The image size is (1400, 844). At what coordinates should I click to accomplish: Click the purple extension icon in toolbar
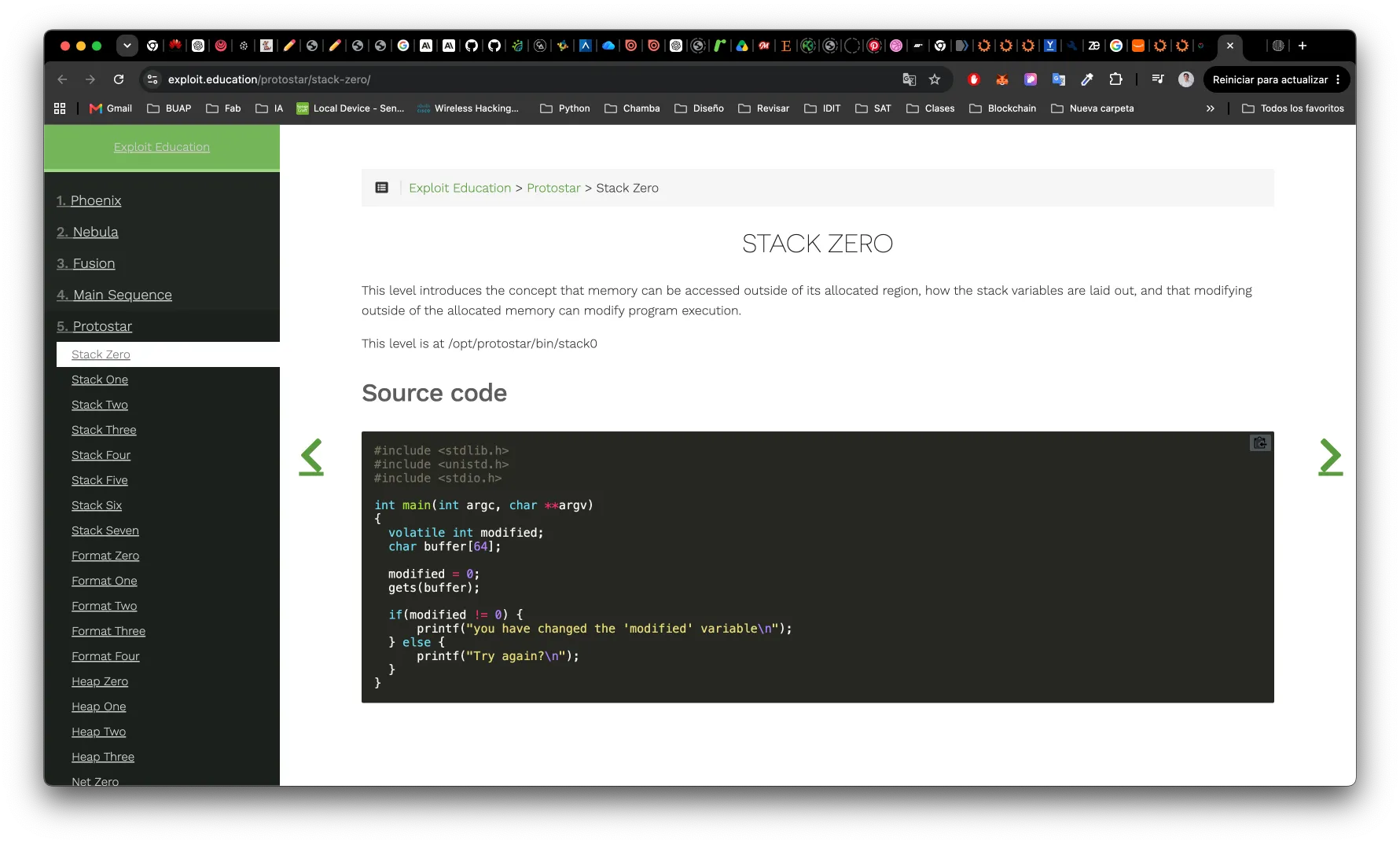pos(1031,79)
